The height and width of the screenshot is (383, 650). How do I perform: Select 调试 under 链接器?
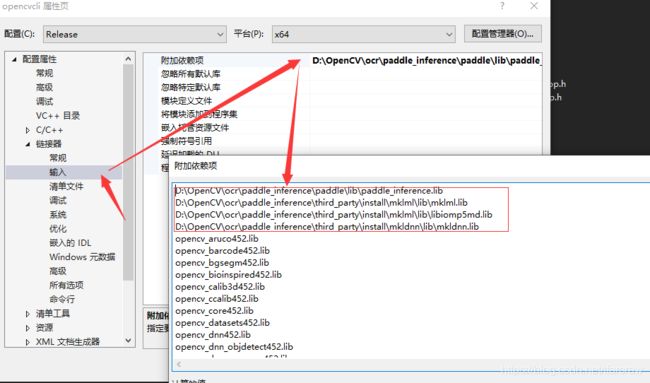click(58, 200)
